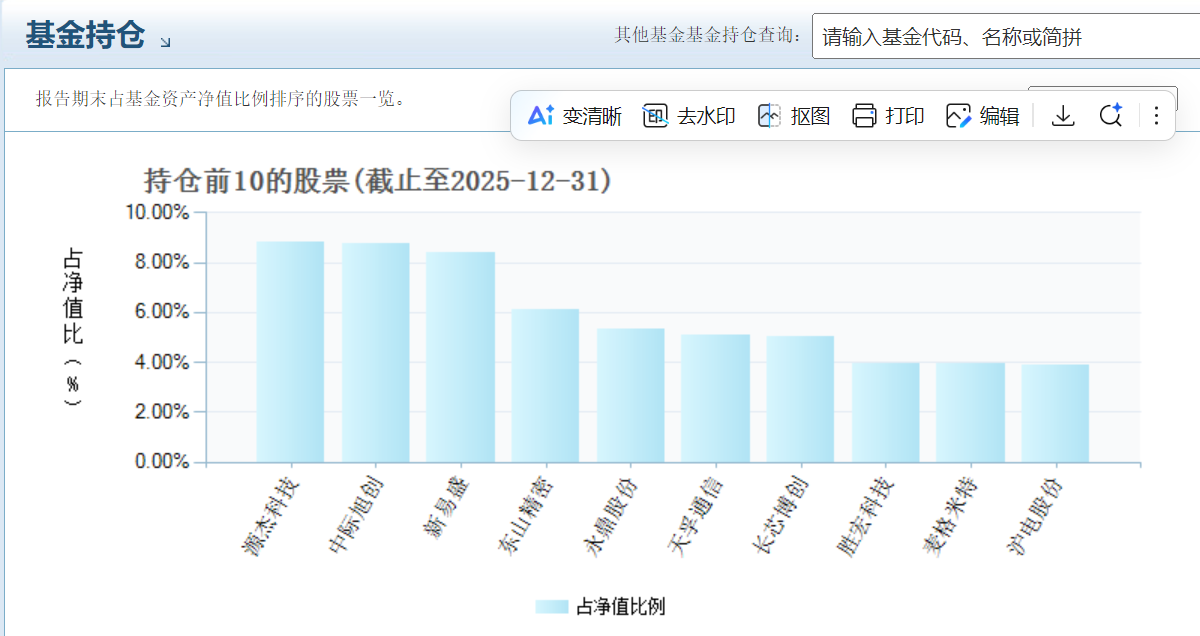Click the 天孚通信 axis label
Viewport: 1200px width, 636px height.
[695, 516]
